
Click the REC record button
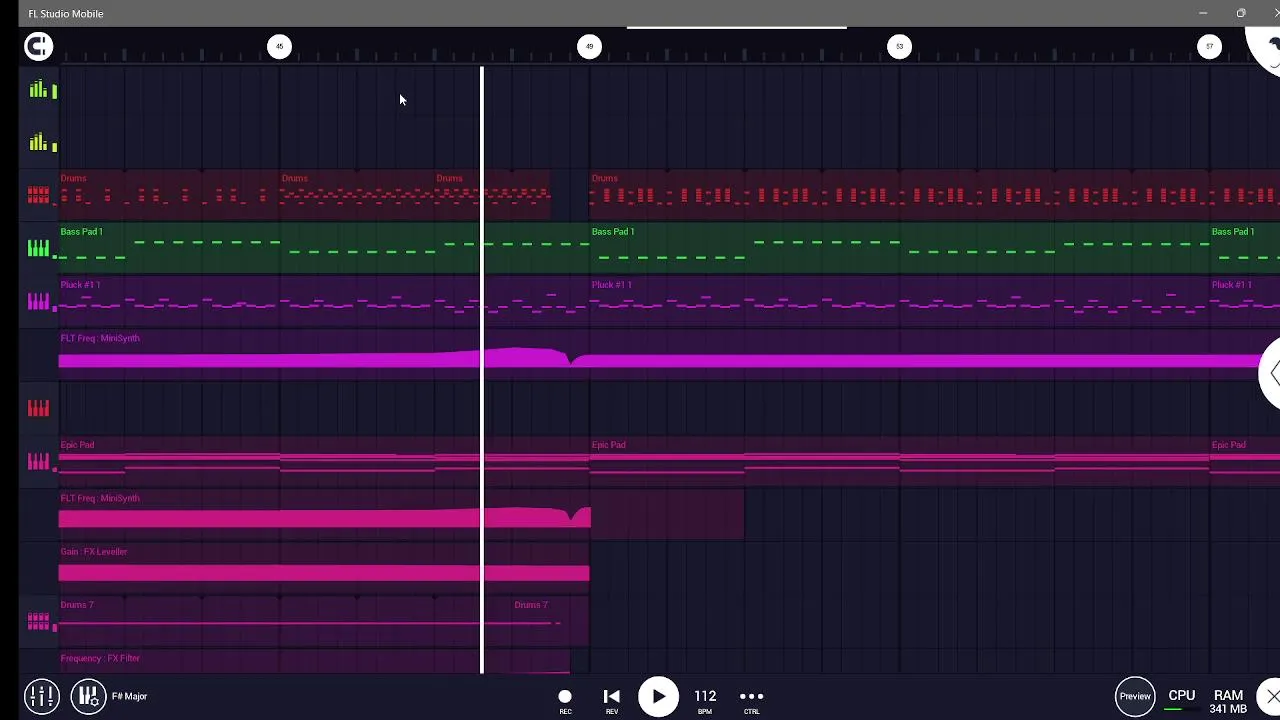(x=565, y=700)
